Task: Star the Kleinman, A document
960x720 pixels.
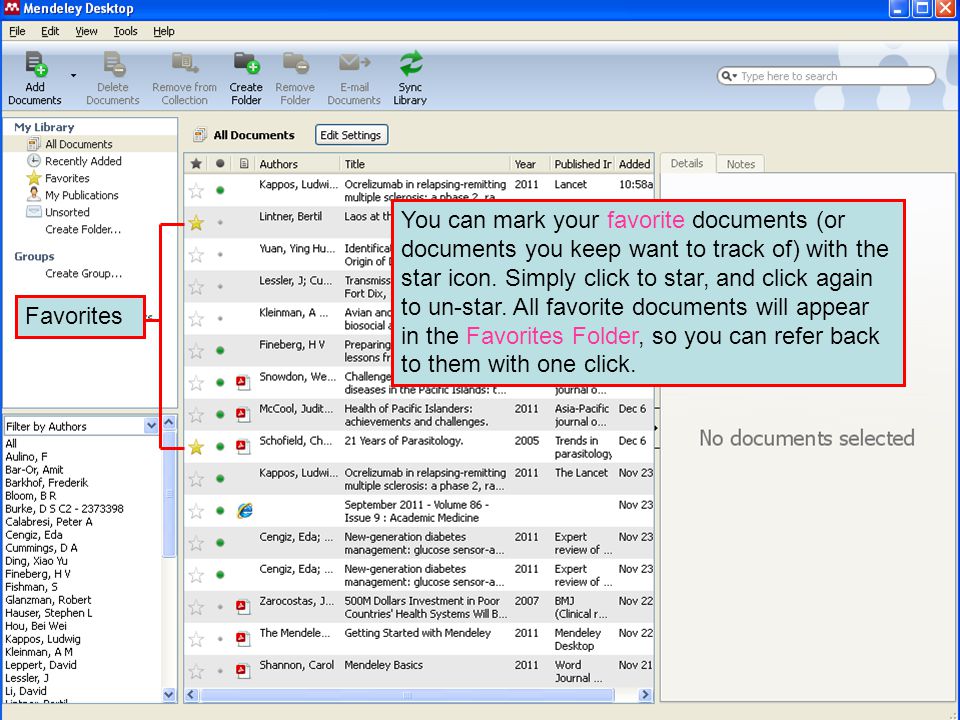Action: [196, 318]
